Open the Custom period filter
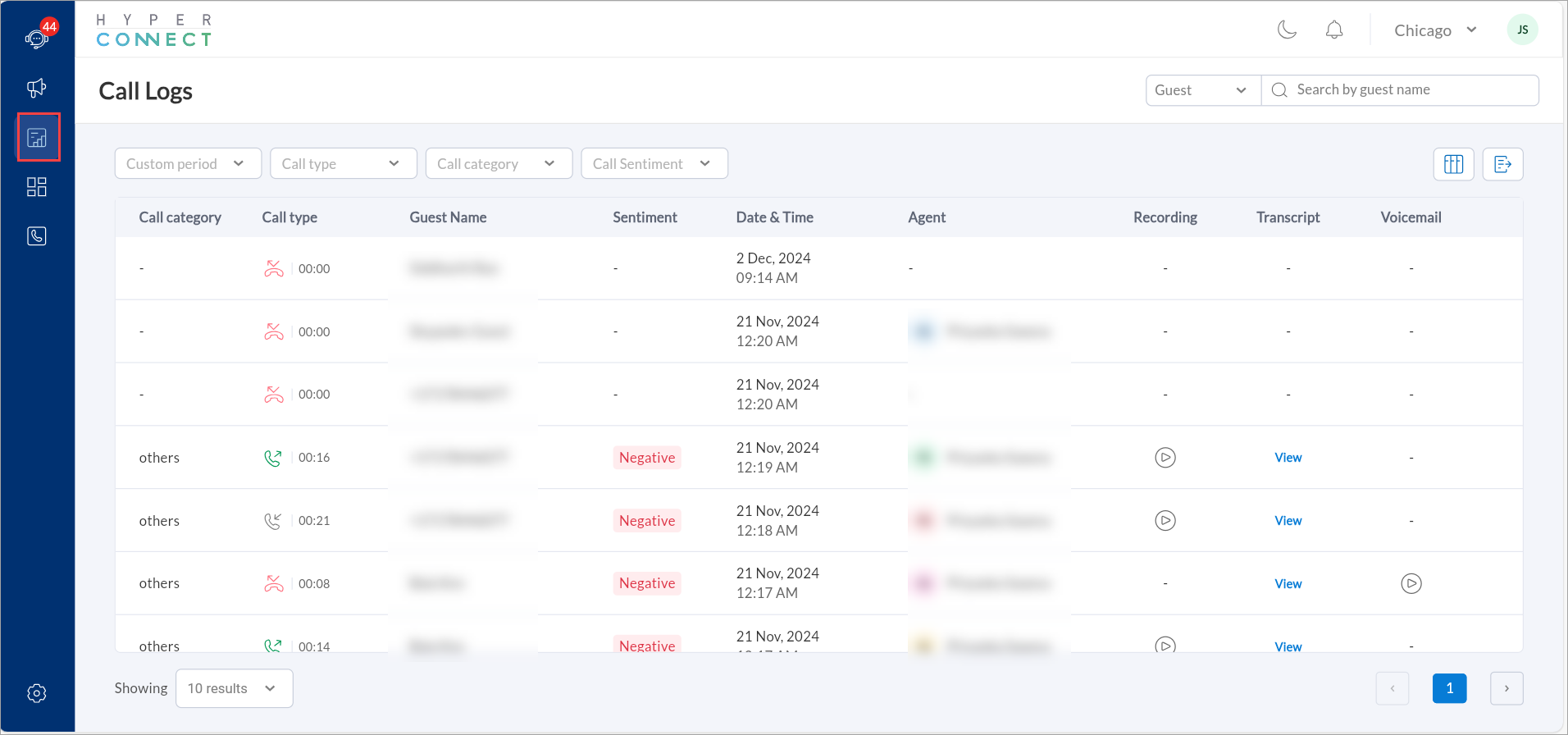 click(188, 163)
